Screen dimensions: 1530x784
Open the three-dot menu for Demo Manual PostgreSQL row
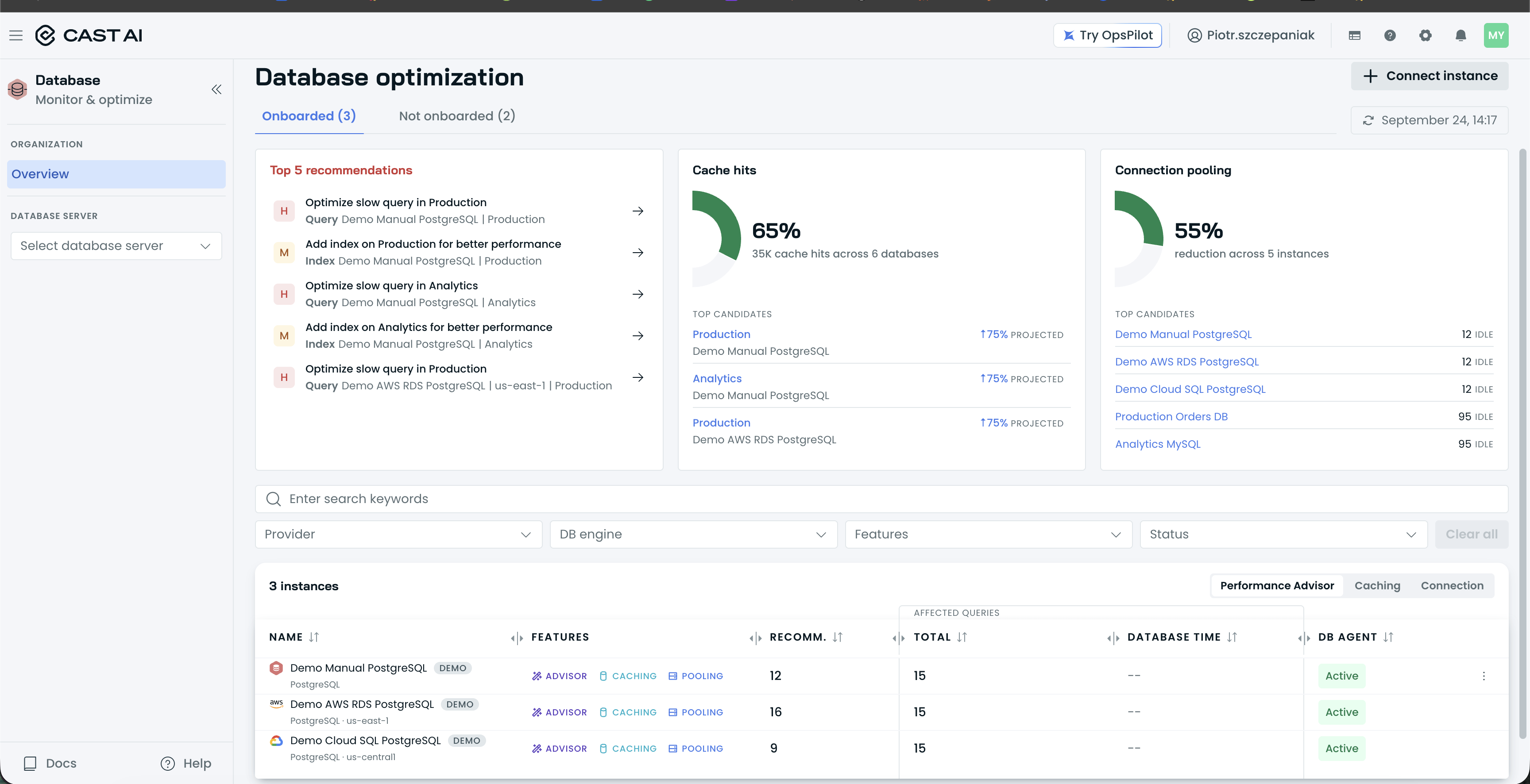pyautogui.click(x=1484, y=676)
